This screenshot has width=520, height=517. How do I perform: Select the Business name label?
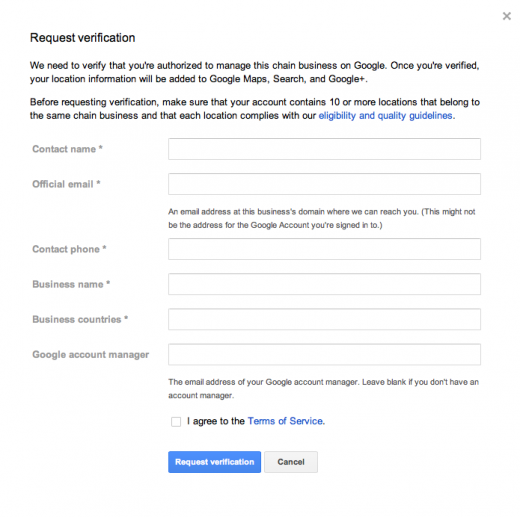point(71,284)
